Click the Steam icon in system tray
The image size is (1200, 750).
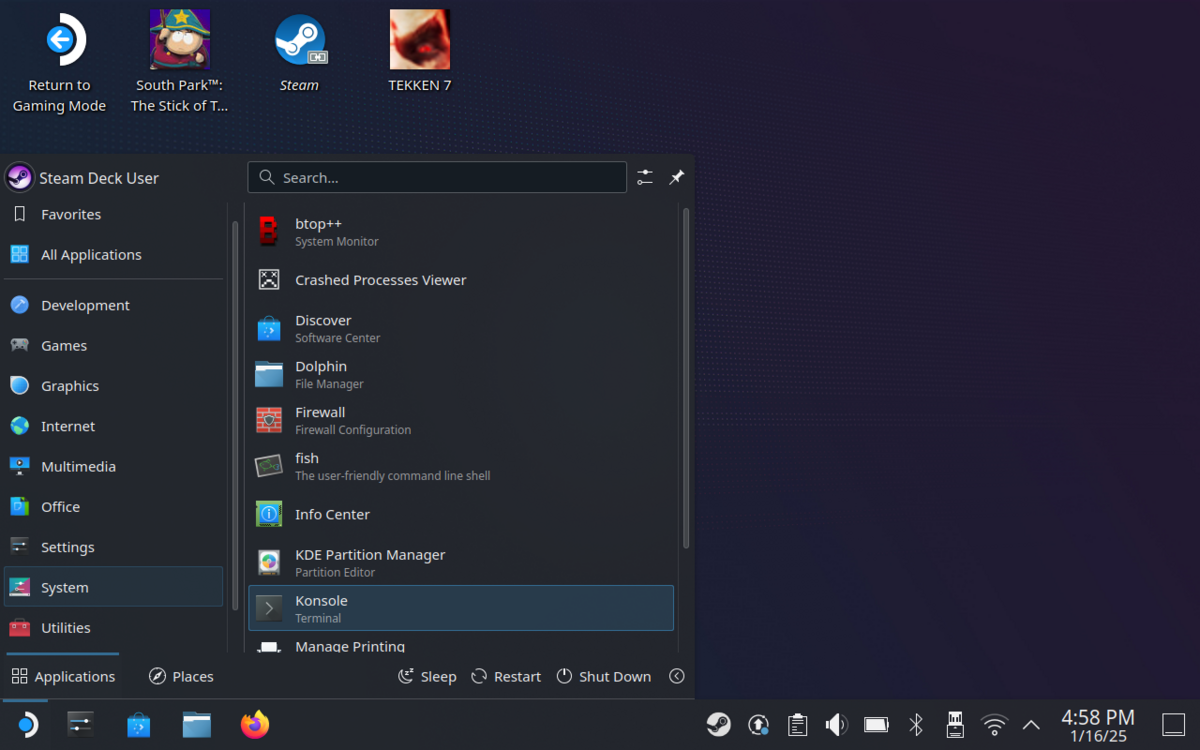point(718,724)
